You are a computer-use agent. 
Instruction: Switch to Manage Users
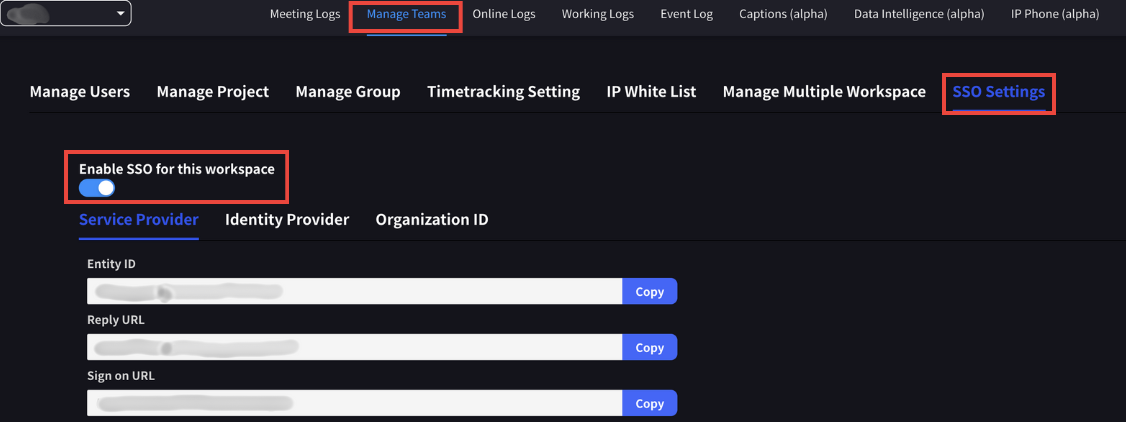[x=80, y=92]
